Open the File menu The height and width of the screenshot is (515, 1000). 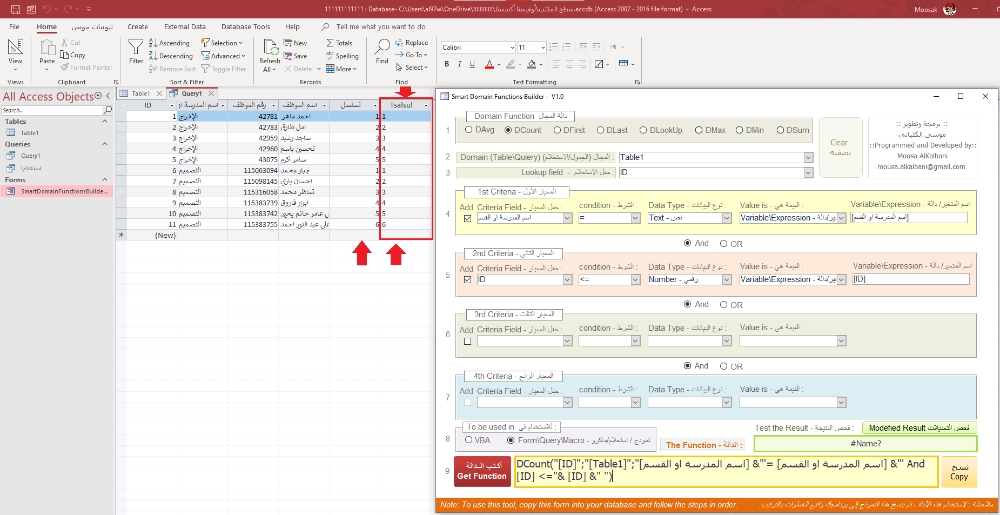click(x=14, y=27)
